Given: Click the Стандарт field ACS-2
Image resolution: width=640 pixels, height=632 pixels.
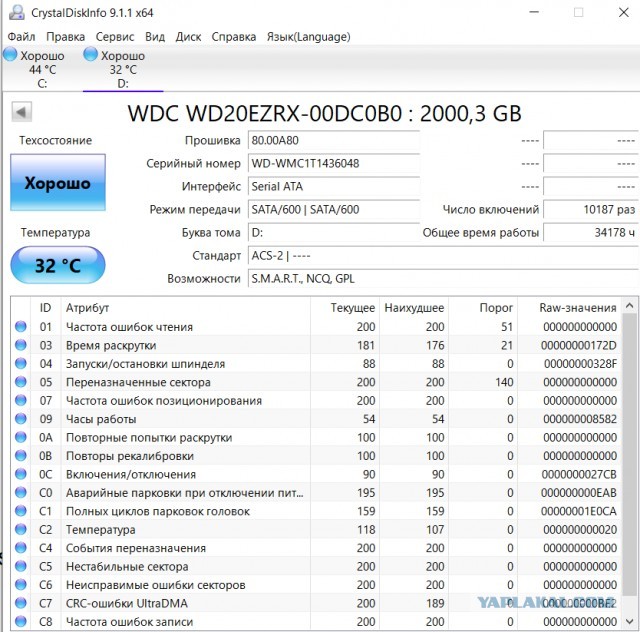Looking at the screenshot, I should 443,256.
